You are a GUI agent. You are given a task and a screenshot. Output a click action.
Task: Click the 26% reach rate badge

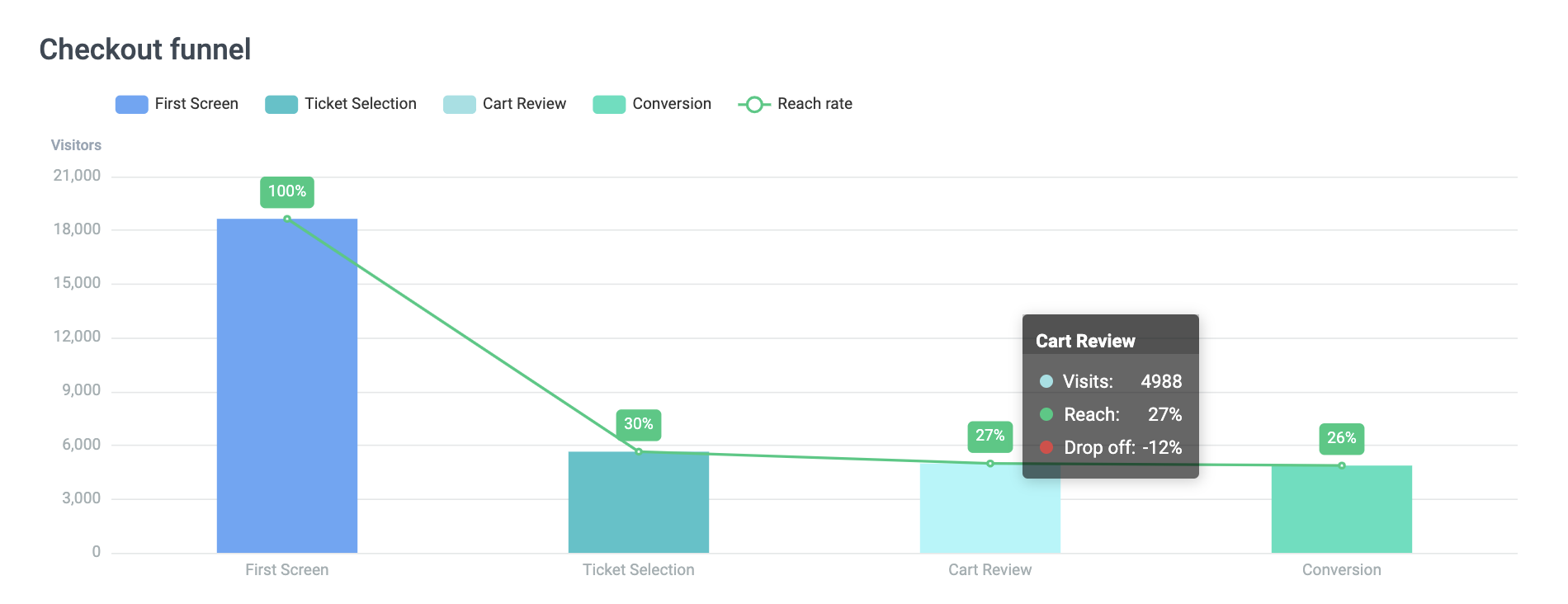pos(1342,438)
